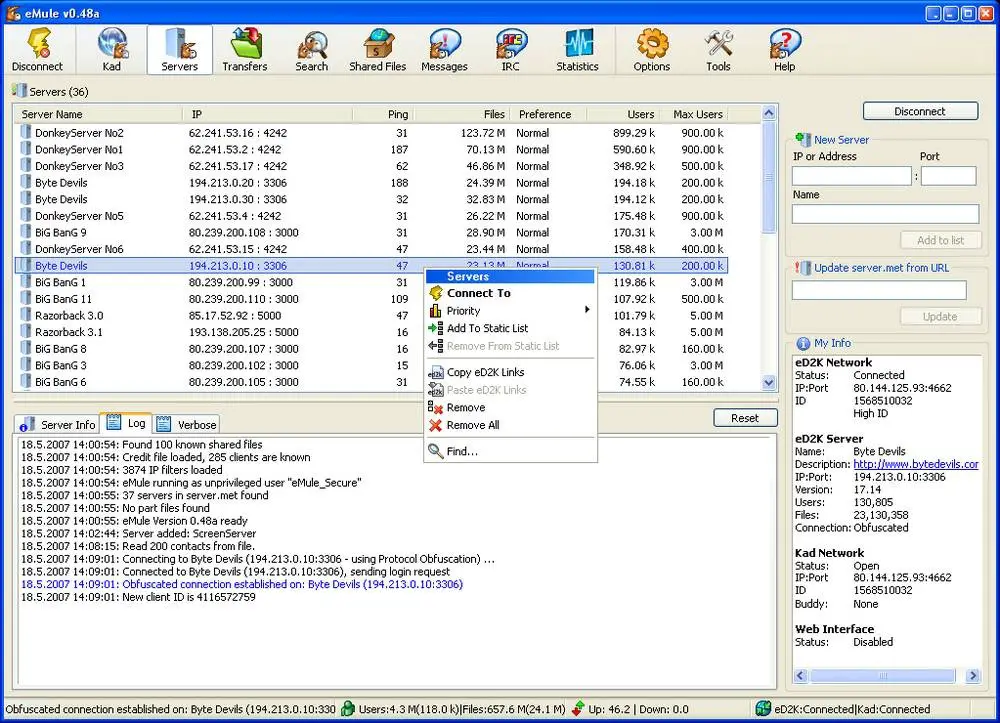The height and width of the screenshot is (723, 1000).
Task: Open Transfers from the toolbar
Action: click(x=245, y=50)
